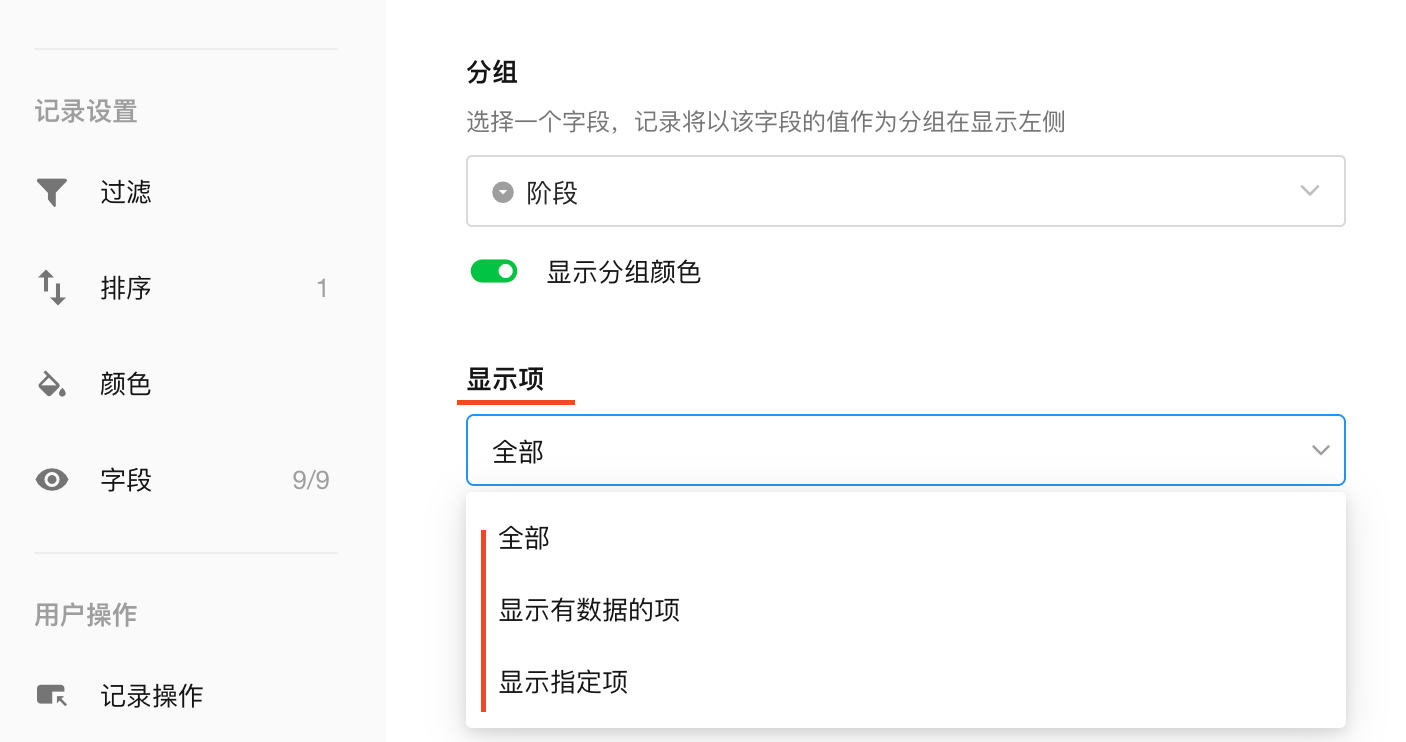Collapse the 显示项 dropdown using its chevron
The height and width of the screenshot is (742, 1406).
pyautogui.click(x=1321, y=450)
